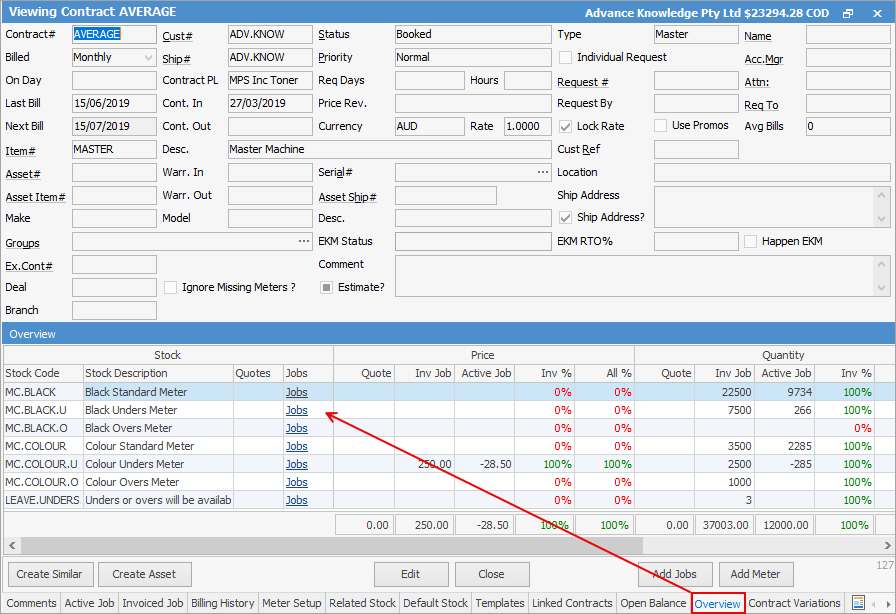Enable Ignore Missing Meters checkbox
896x614 pixels.
pos(170,287)
